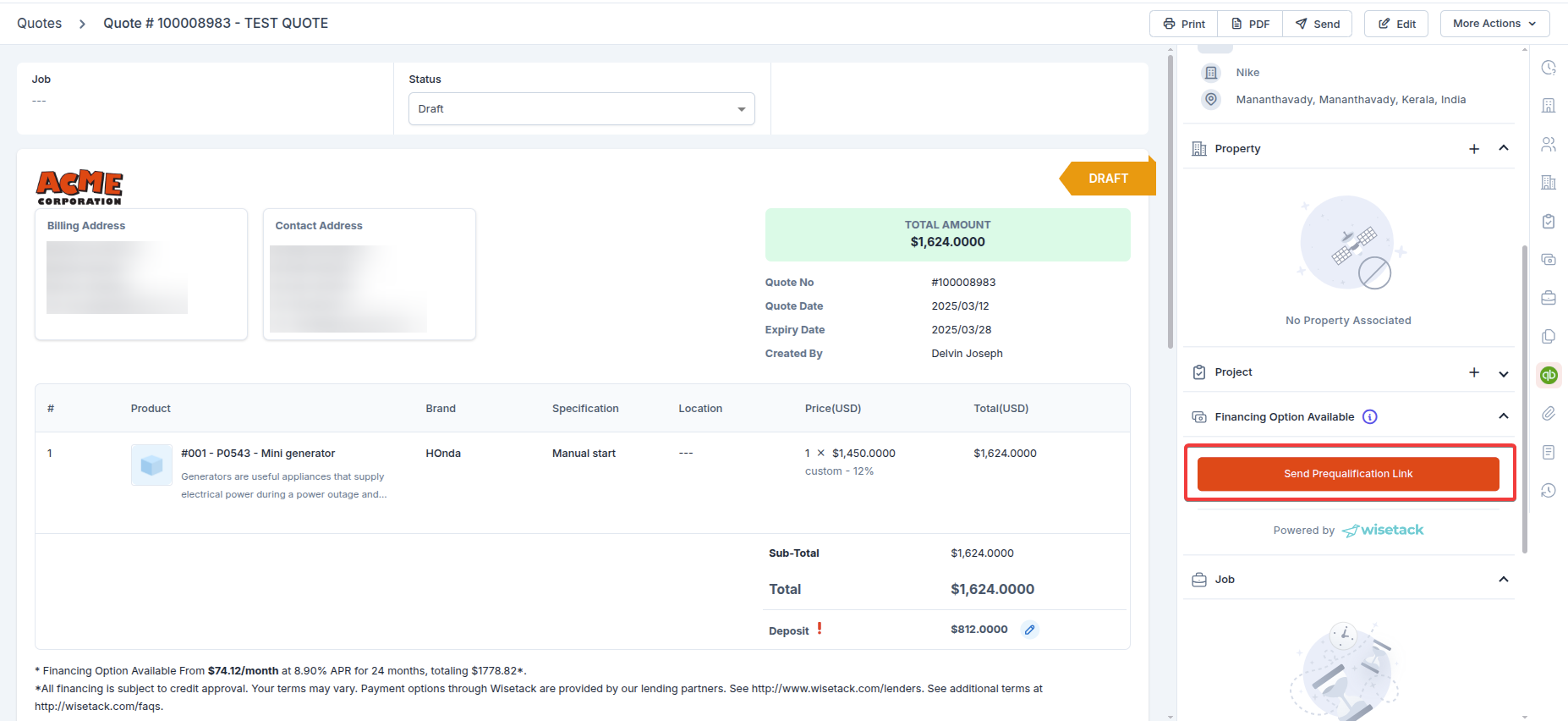Click the 'No Property Associated' text
Viewport: 1568px width, 721px height.
click(1348, 320)
